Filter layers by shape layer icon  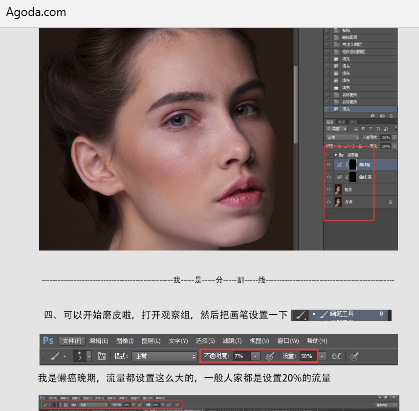pos(378,129)
